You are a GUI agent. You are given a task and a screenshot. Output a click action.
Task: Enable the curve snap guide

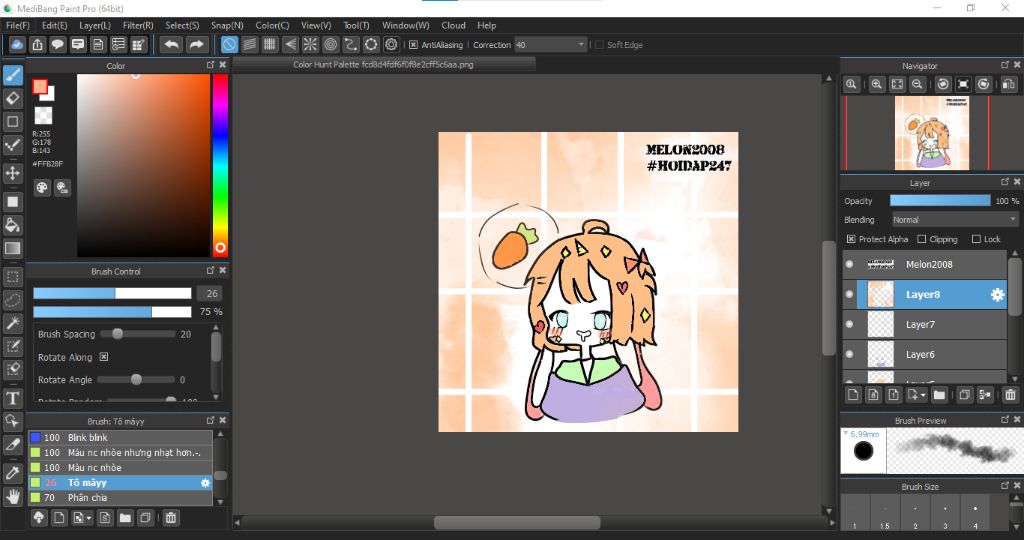pyautogui.click(x=351, y=44)
